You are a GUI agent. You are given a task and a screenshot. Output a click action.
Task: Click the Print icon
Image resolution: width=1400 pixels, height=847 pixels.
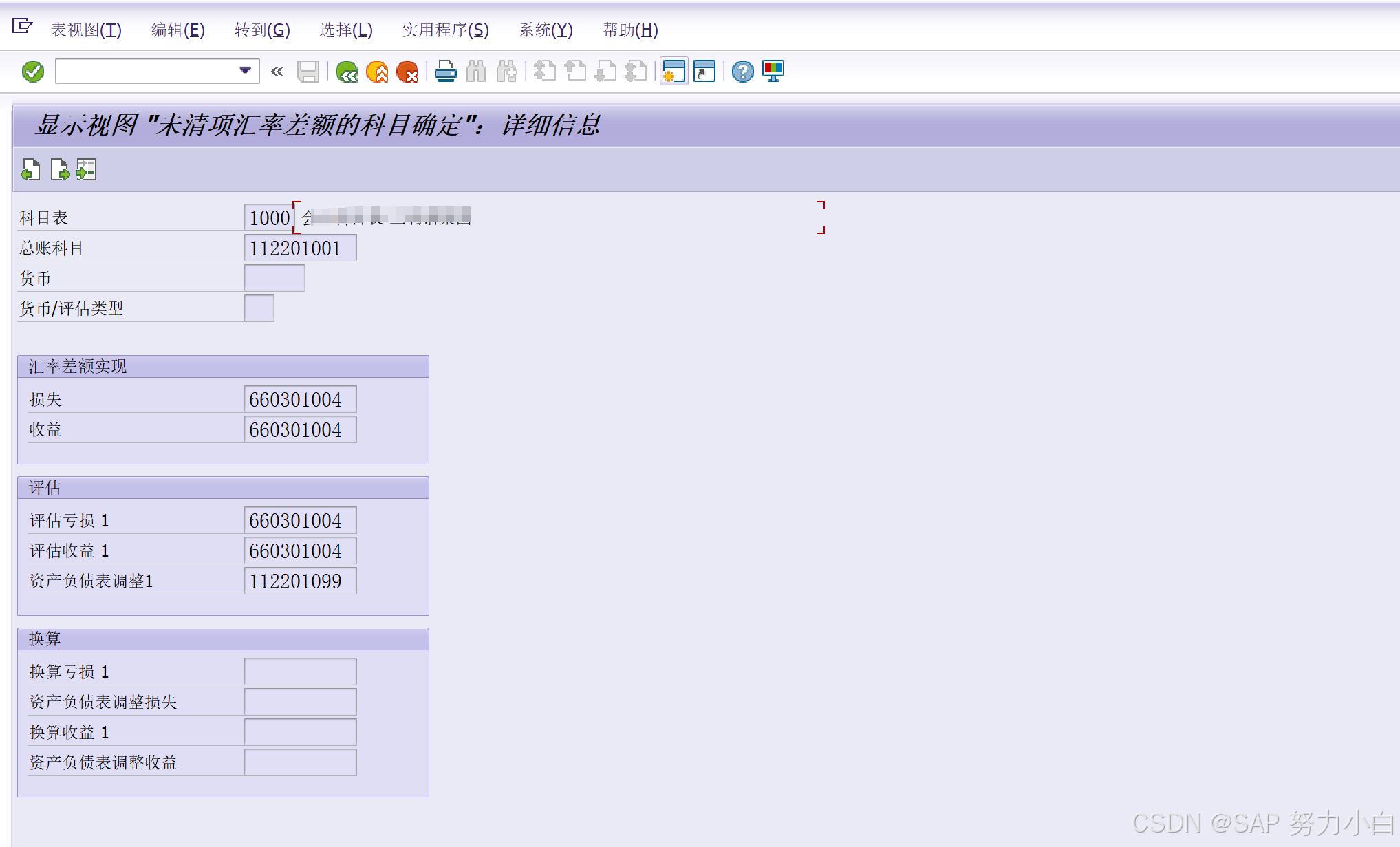[x=445, y=72]
